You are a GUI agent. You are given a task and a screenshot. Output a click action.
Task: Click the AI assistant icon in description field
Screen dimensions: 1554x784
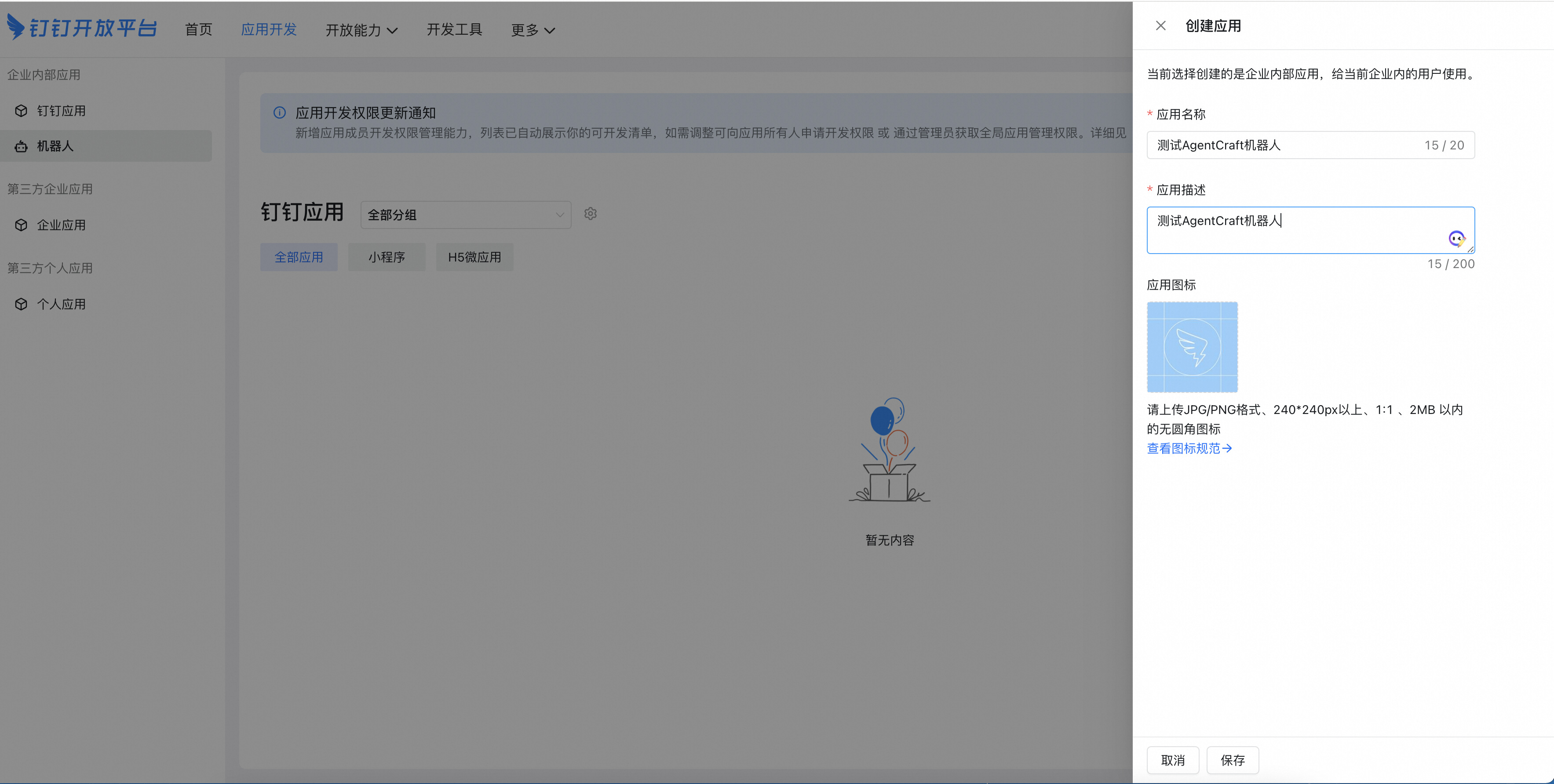(1456, 239)
